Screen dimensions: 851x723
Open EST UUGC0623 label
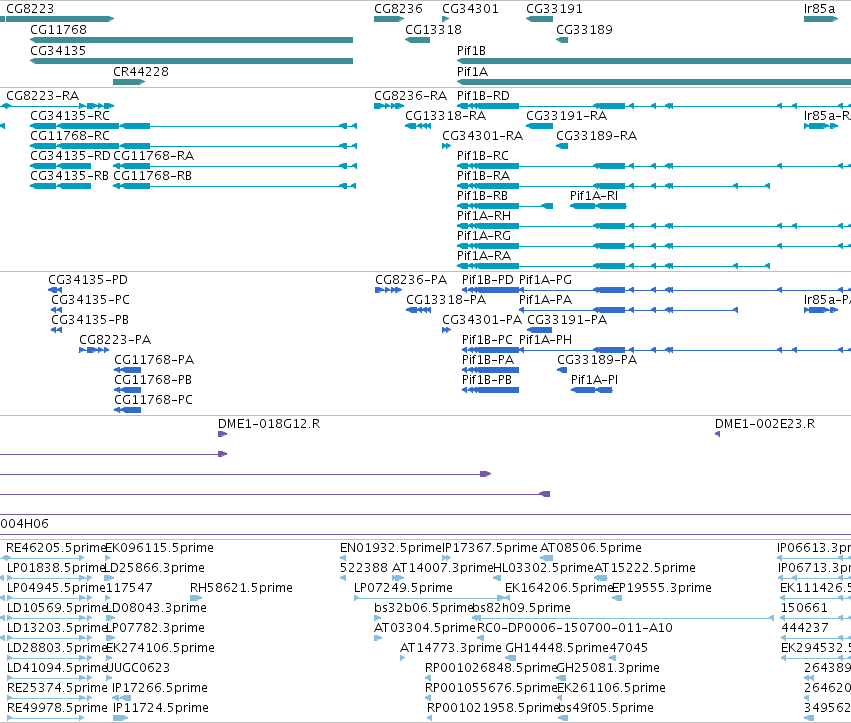click(138, 668)
